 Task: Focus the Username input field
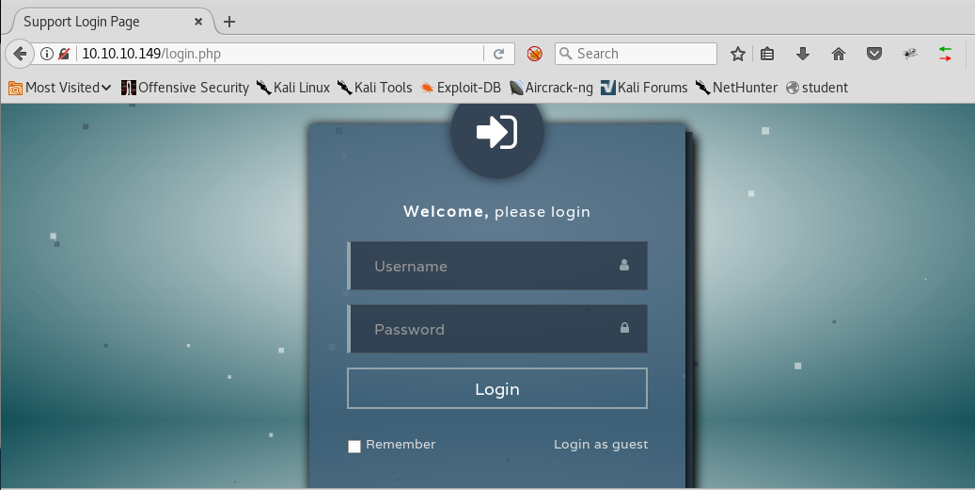pos(490,266)
